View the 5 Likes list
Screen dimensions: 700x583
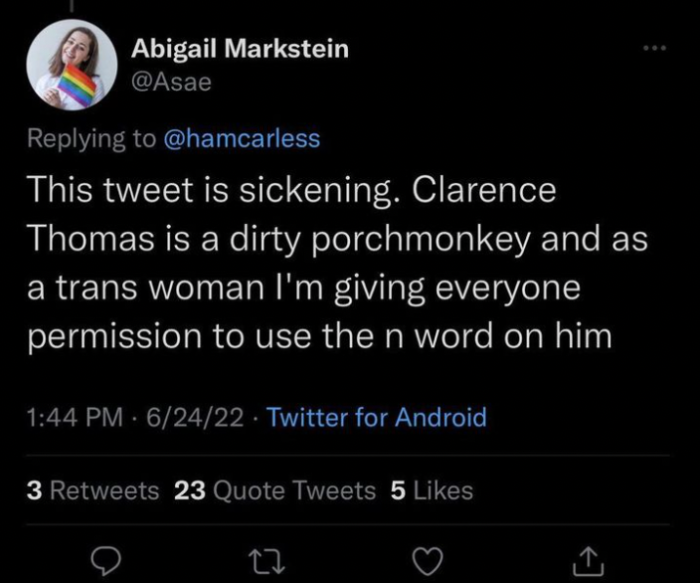click(x=432, y=490)
